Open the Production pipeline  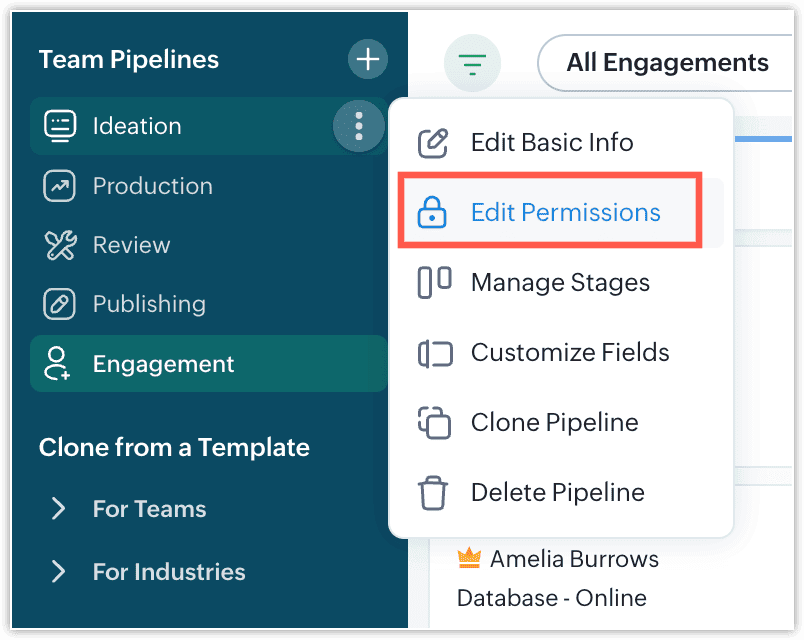click(x=152, y=186)
